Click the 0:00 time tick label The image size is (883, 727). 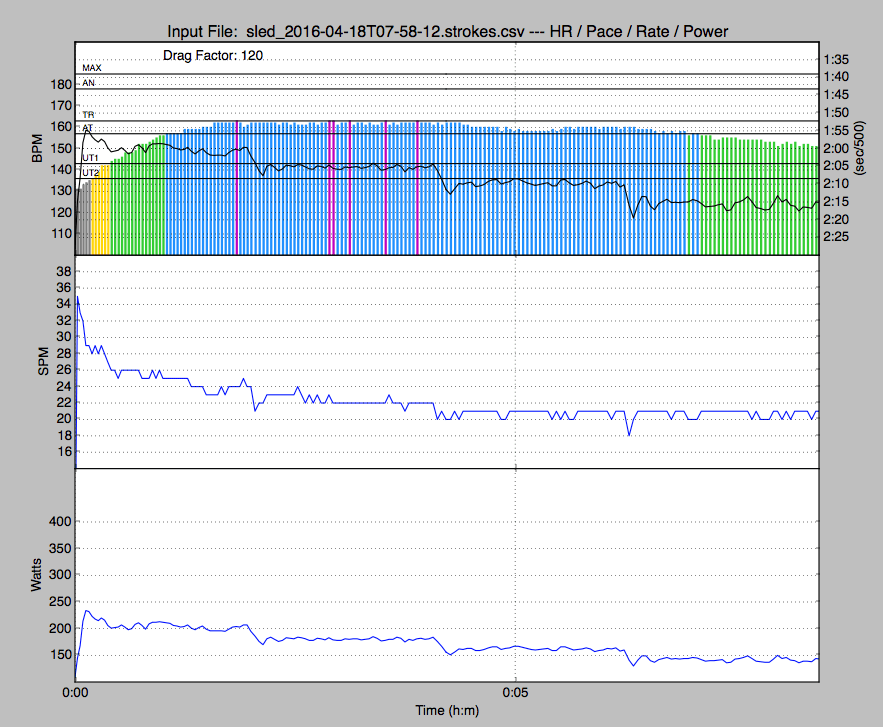click(75, 692)
